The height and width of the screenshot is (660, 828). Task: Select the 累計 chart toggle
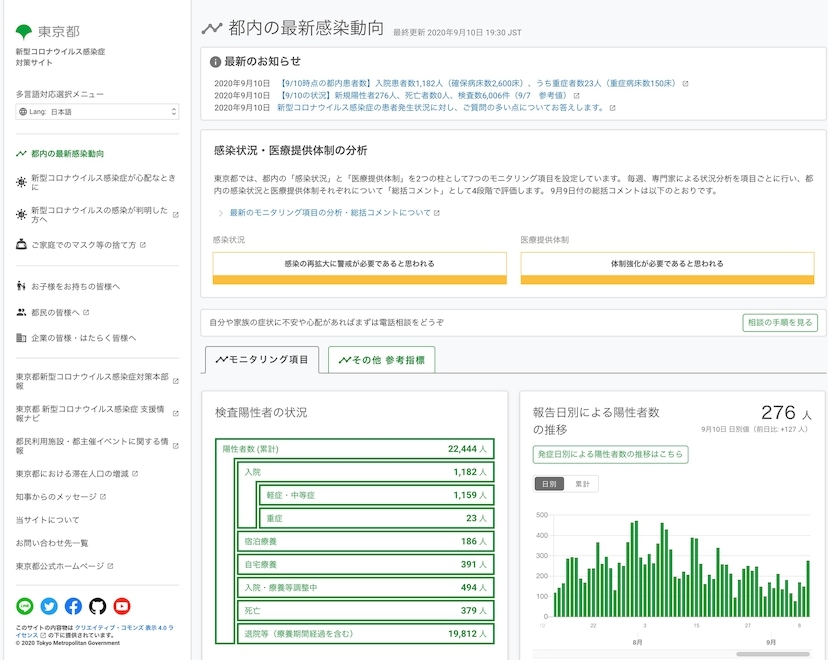[582, 484]
